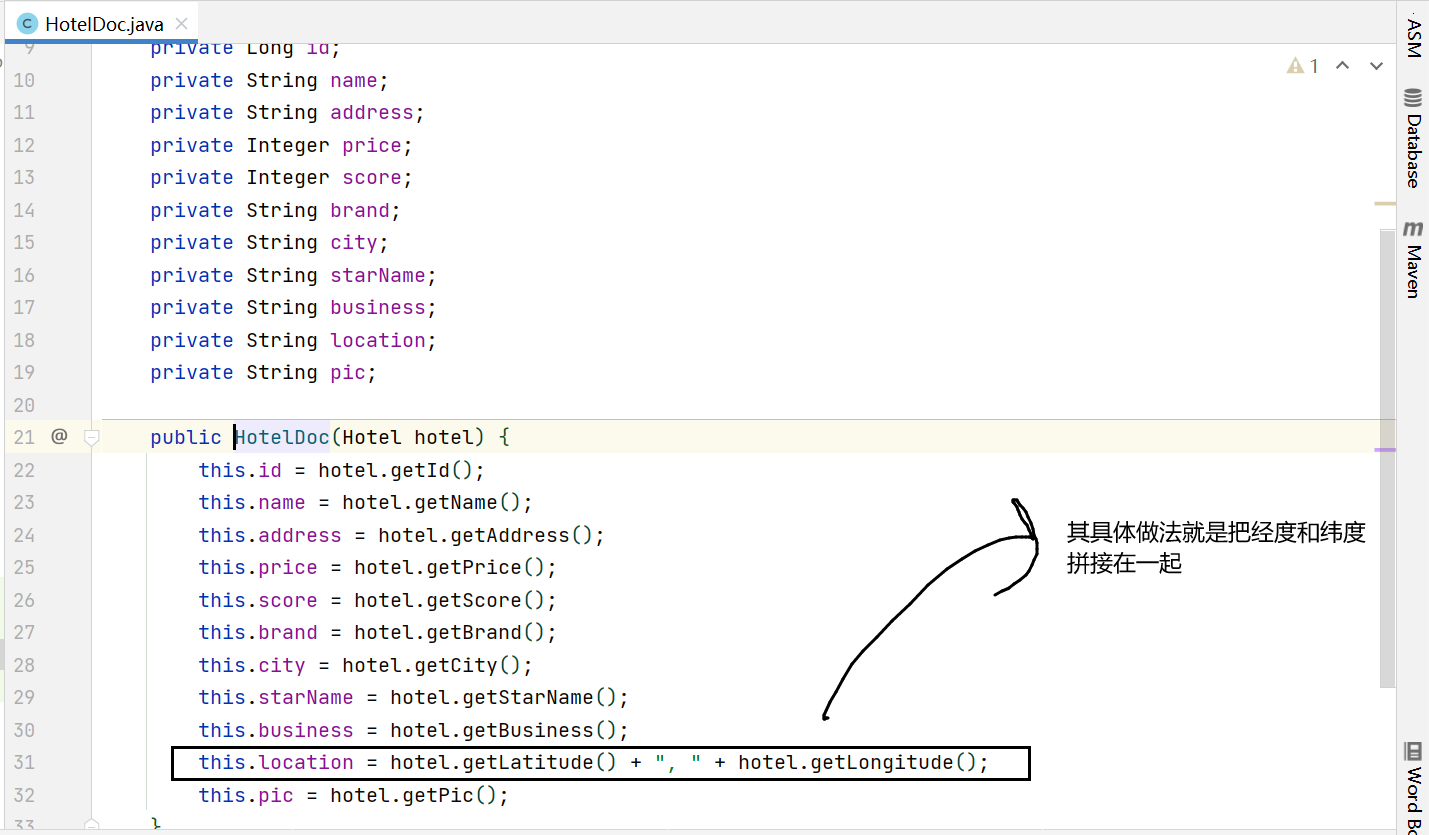Click the purple stripe mark on scrollbar
The height and width of the screenshot is (835, 1429).
tap(1385, 450)
